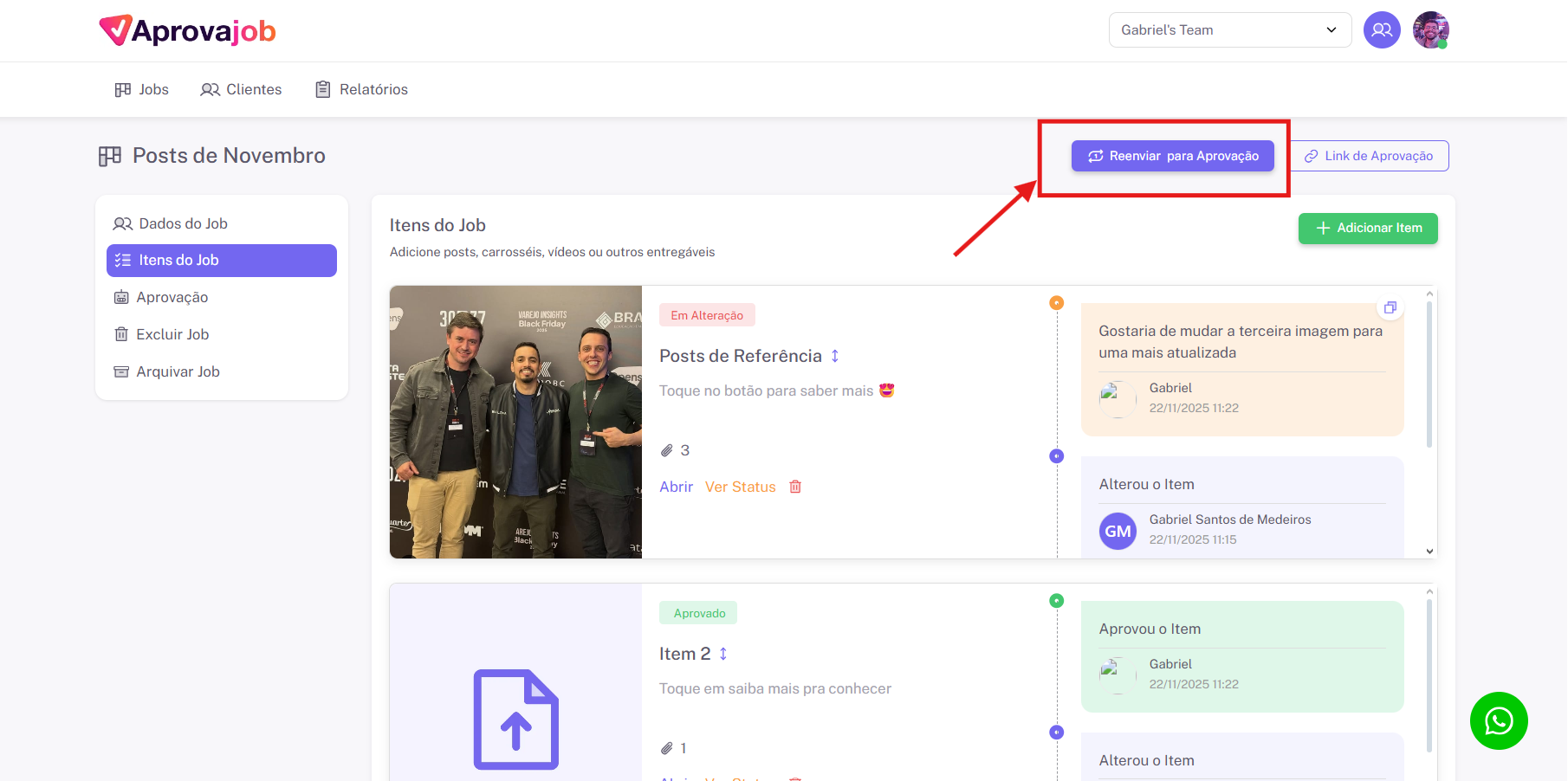Reorder Item 2 using the arrows icon
1568x781 pixels.
coord(723,654)
